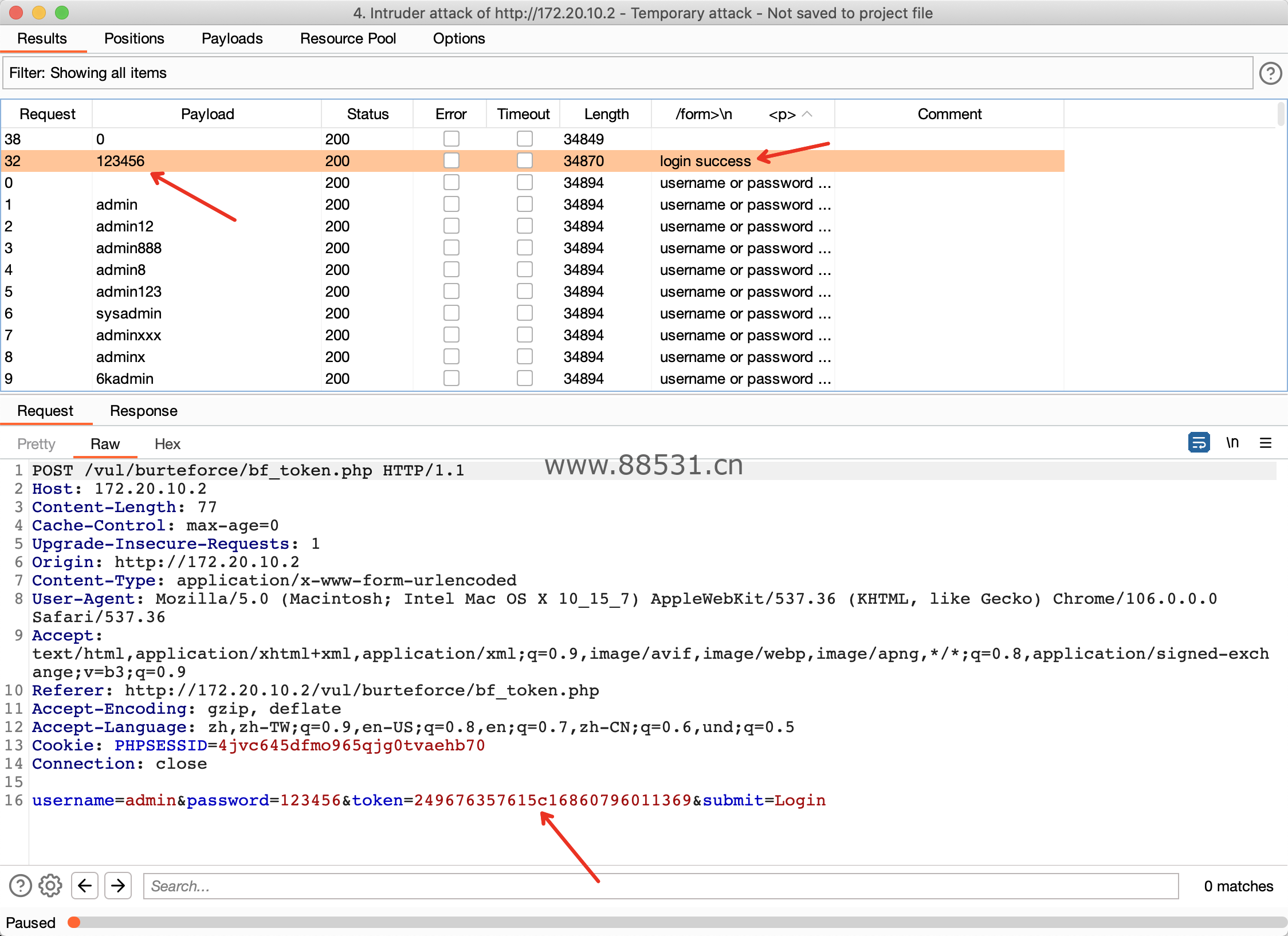Click the Search input field
The image size is (1288, 936).
click(661, 886)
